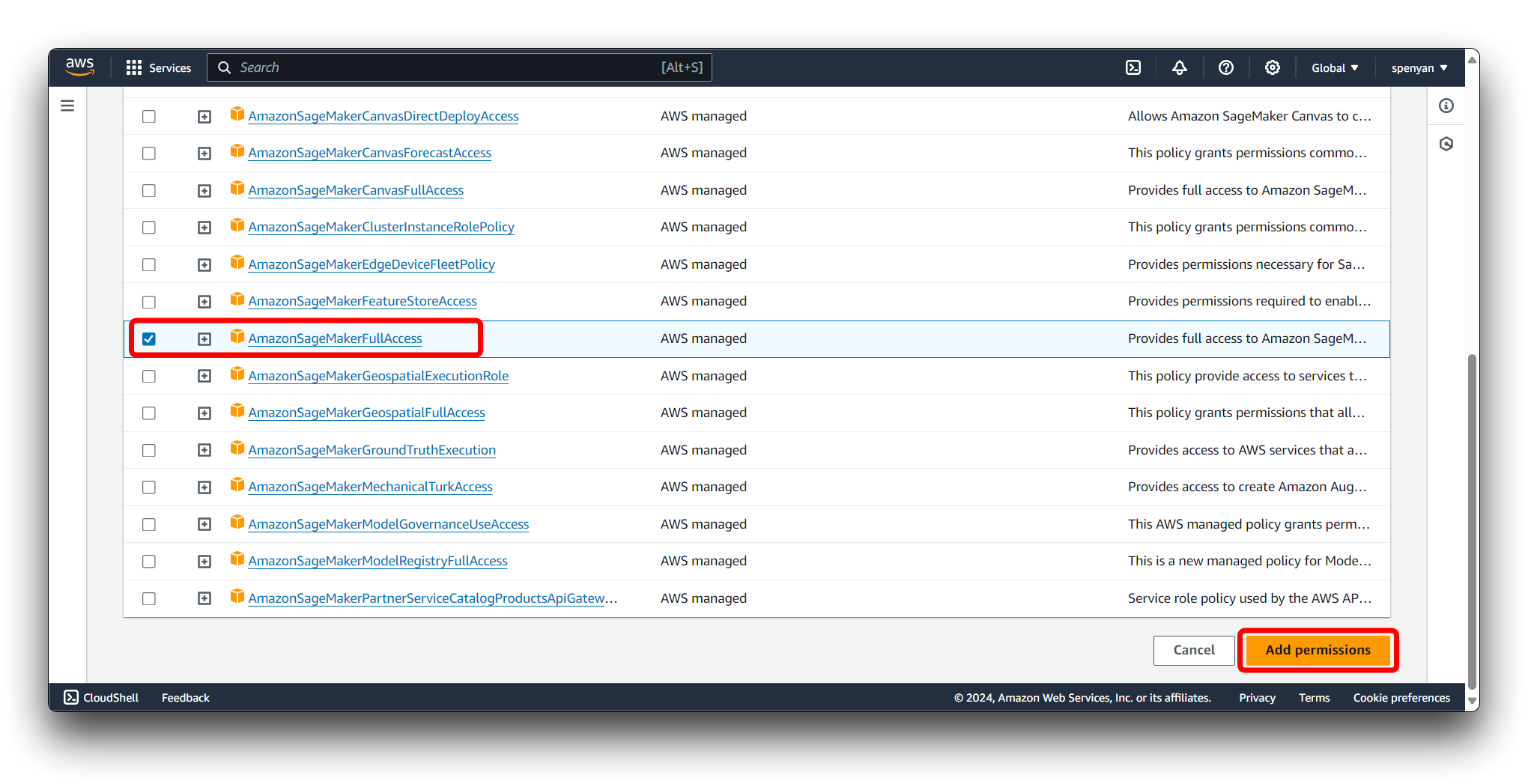Click the Add permissions button
The height and width of the screenshot is (784, 1528).
tap(1318, 650)
